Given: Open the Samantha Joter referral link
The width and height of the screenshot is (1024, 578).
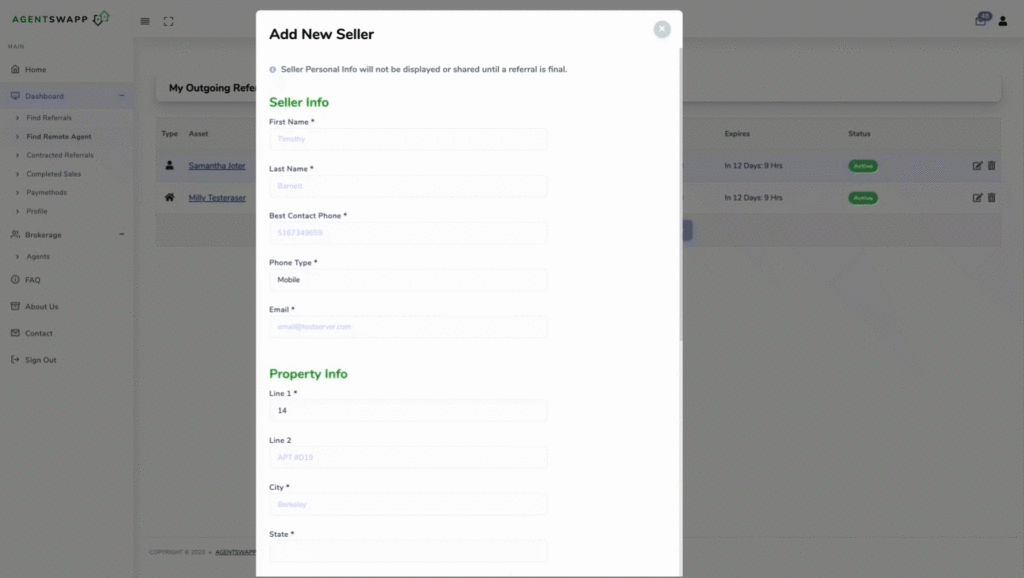Looking at the screenshot, I should 217,166.
